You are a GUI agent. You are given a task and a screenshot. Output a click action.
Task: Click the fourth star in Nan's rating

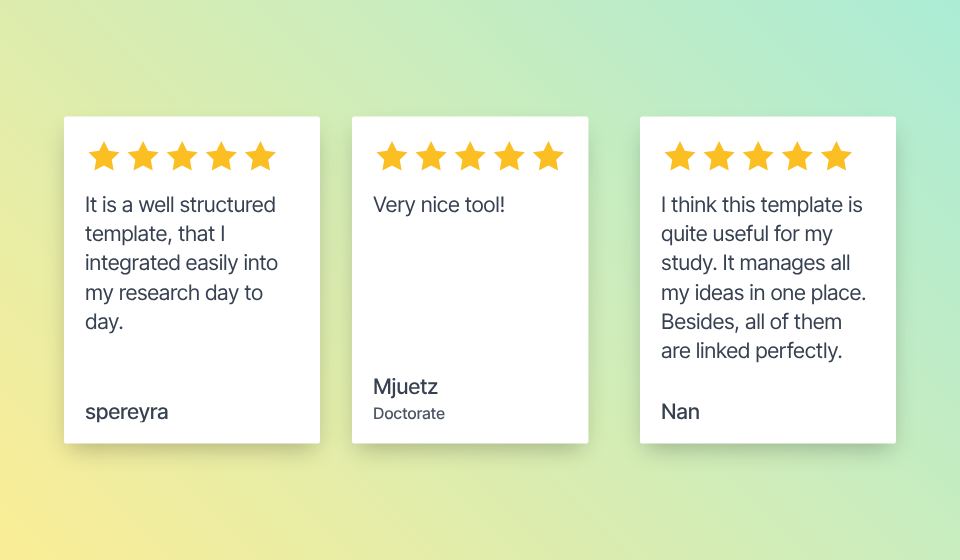[x=798, y=156]
